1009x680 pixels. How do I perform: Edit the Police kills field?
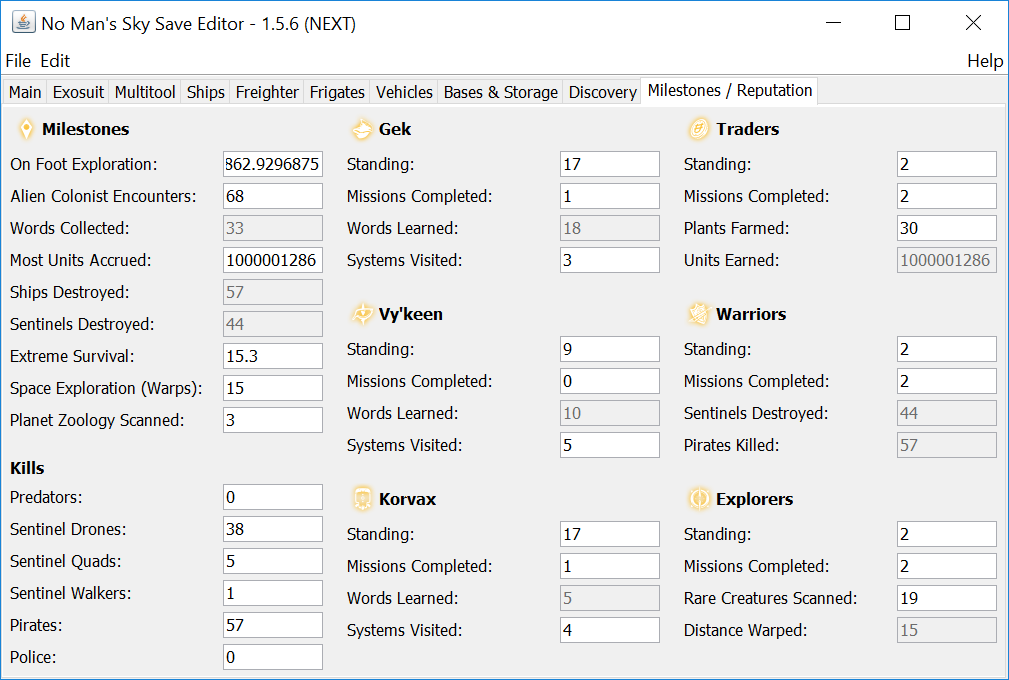[x=273, y=657]
